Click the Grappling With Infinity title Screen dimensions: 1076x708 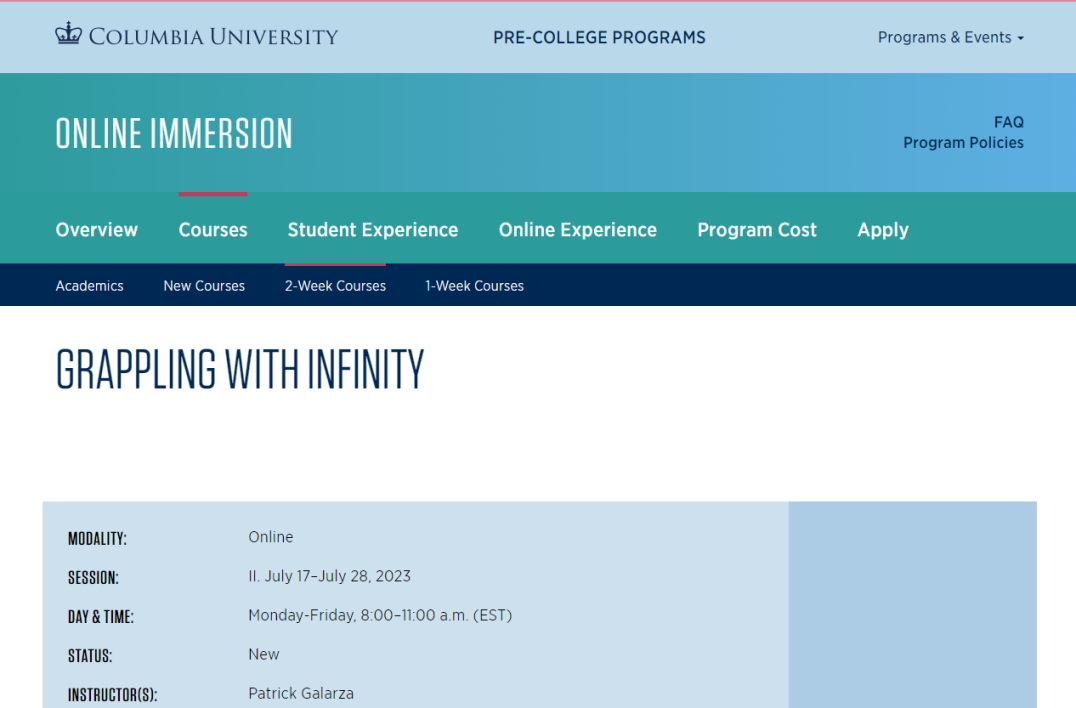point(240,369)
